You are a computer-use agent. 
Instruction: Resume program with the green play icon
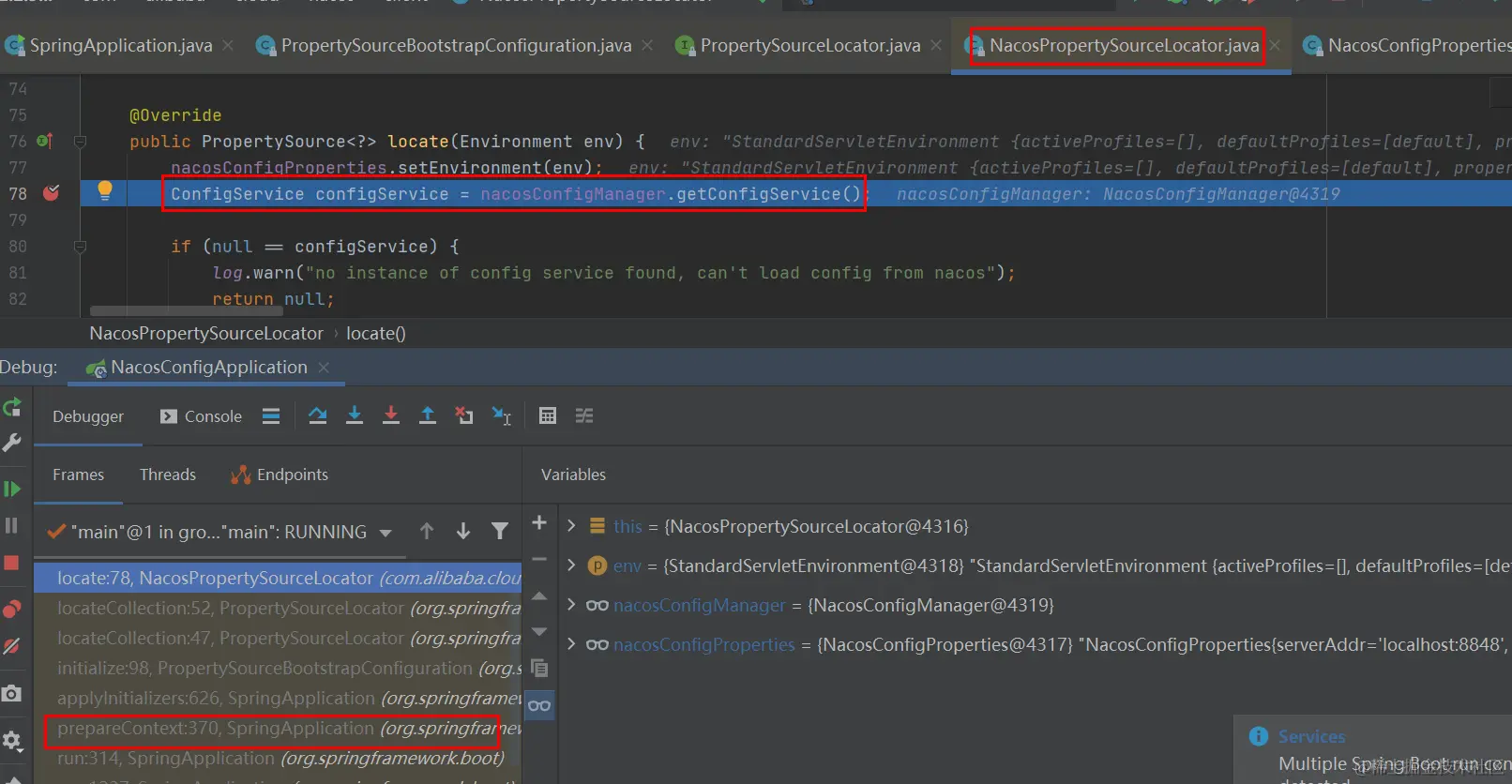(12, 489)
